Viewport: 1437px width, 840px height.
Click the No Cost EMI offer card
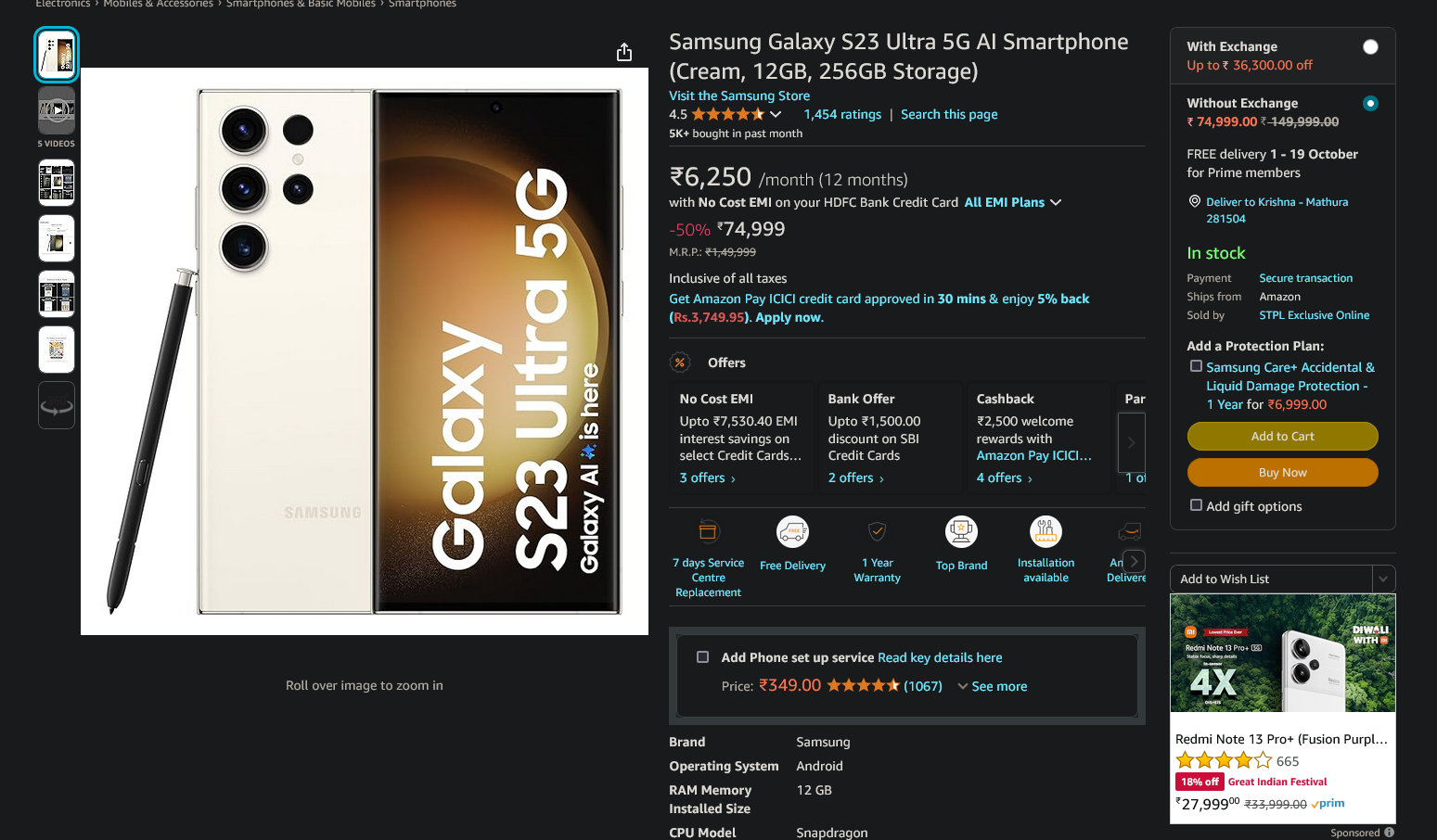740,437
